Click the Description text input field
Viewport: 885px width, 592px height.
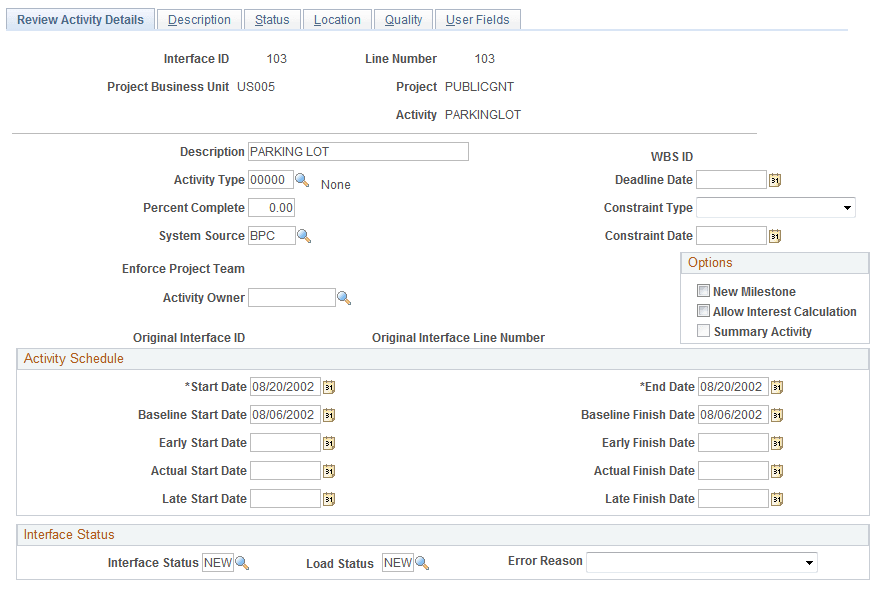tap(358, 151)
